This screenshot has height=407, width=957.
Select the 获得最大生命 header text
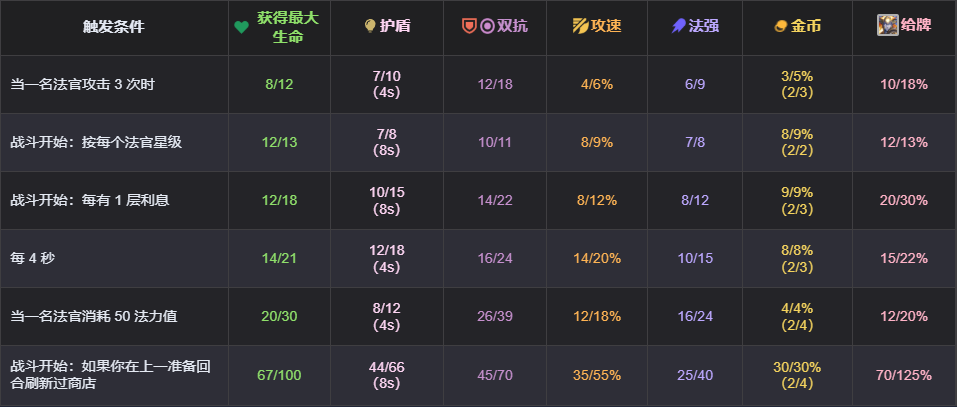tap(287, 27)
